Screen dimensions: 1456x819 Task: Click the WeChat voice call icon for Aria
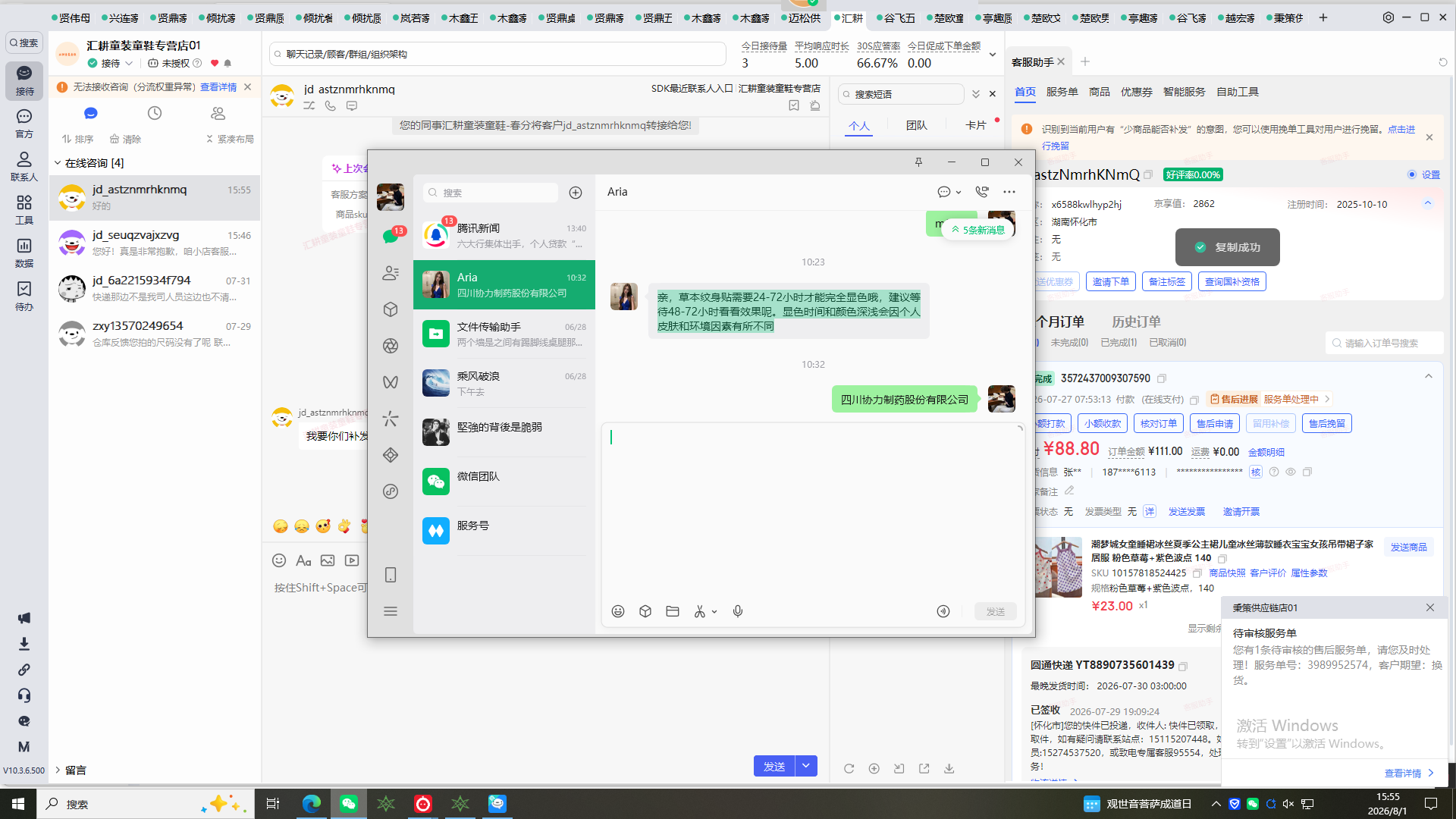click(982, 192)
